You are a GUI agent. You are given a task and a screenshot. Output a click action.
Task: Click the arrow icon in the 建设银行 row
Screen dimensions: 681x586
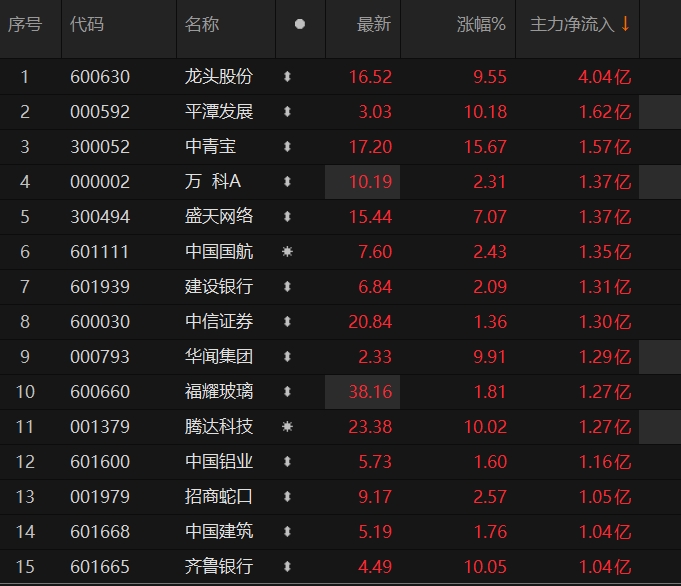287,287
